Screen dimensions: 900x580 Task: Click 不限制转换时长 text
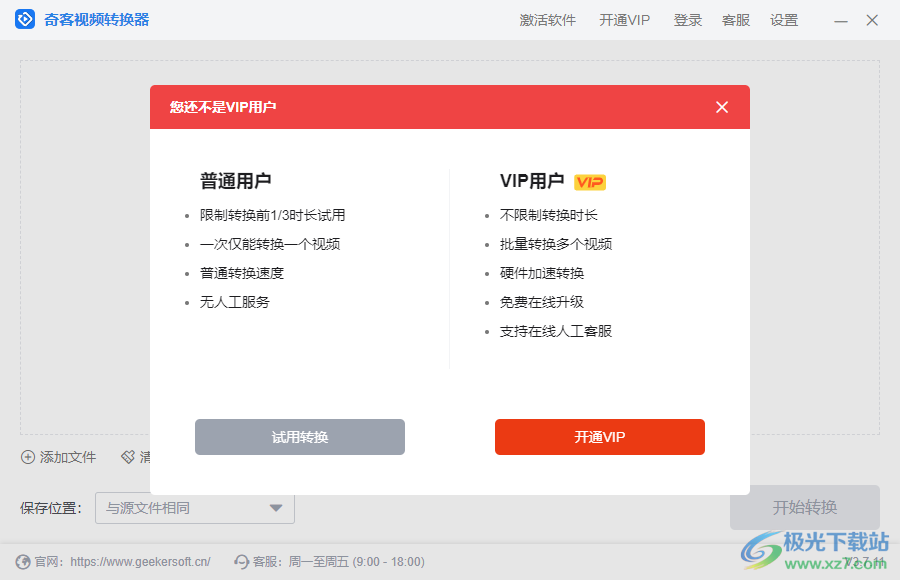(549, 215)
